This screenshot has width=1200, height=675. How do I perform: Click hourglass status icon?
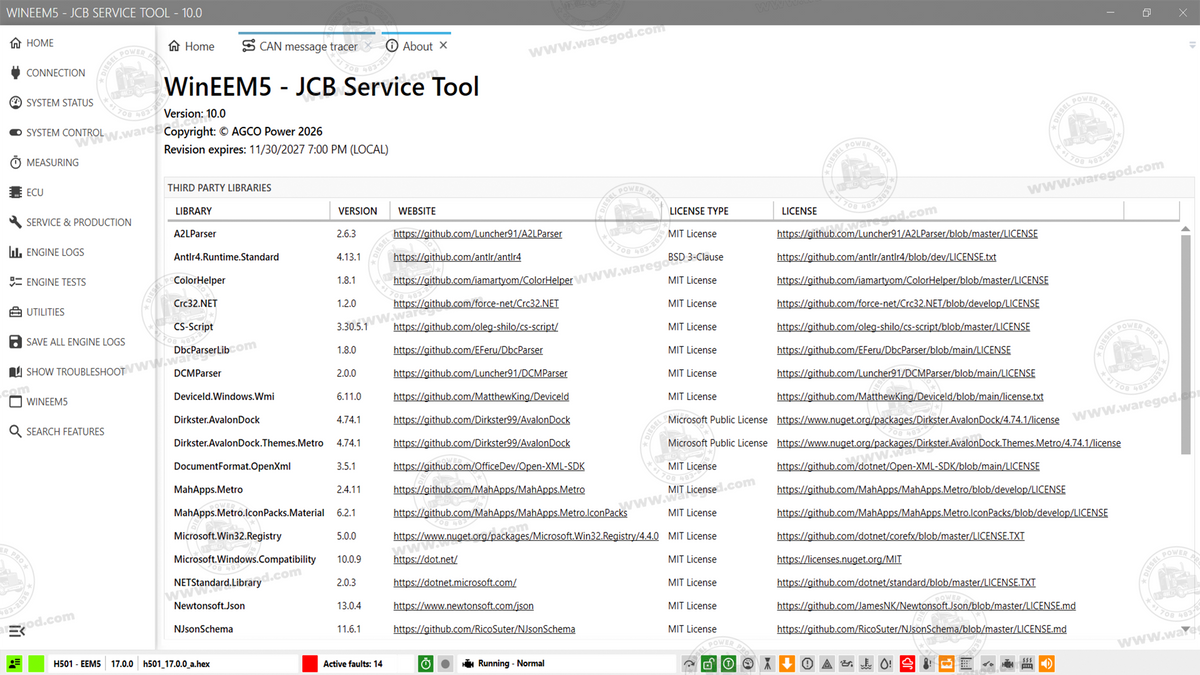[766, 663]
